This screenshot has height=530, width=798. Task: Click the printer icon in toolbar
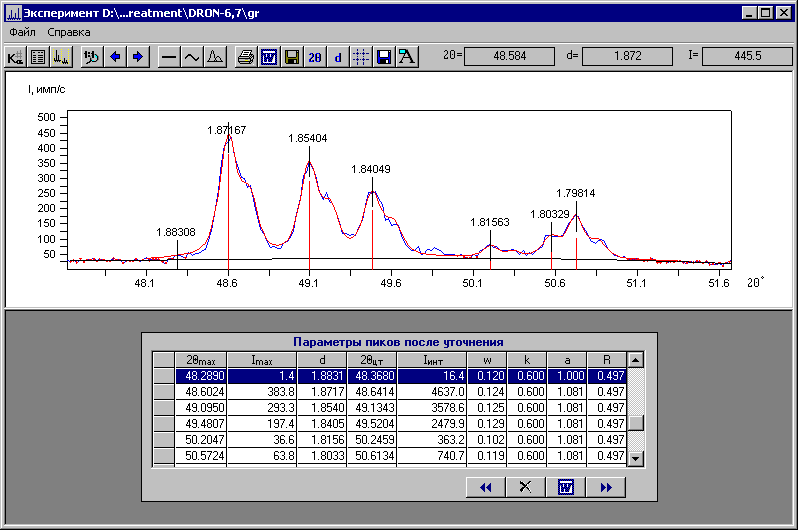coord(245,57)
